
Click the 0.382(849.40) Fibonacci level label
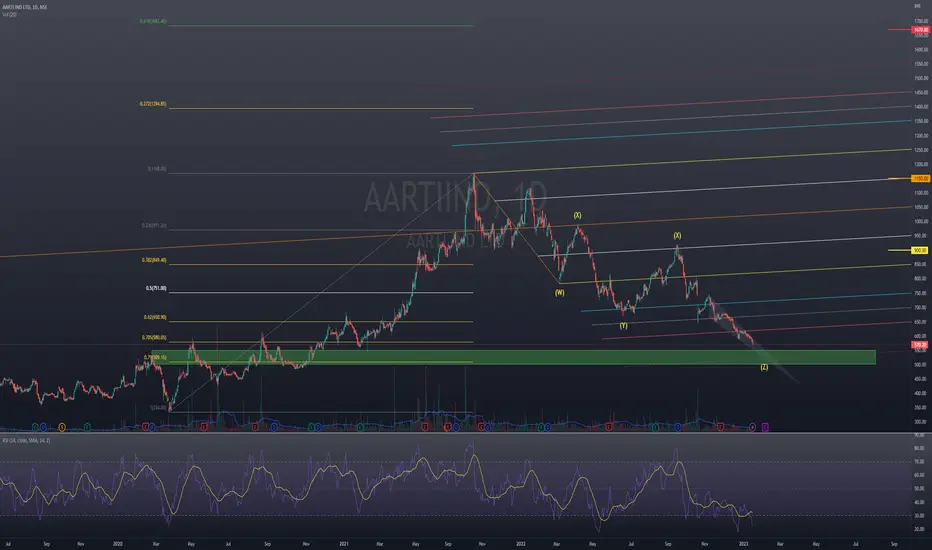pyautogui.click(x=154, y=260)
